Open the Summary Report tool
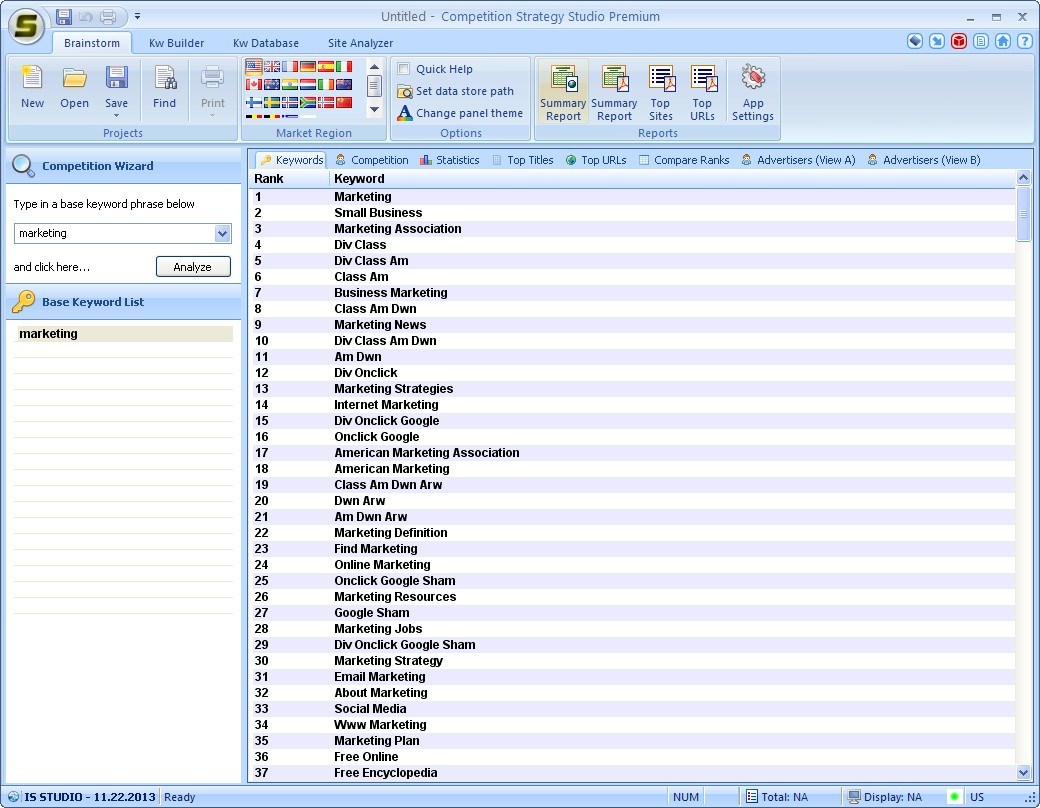1040x808 pixels. point(563,90)
